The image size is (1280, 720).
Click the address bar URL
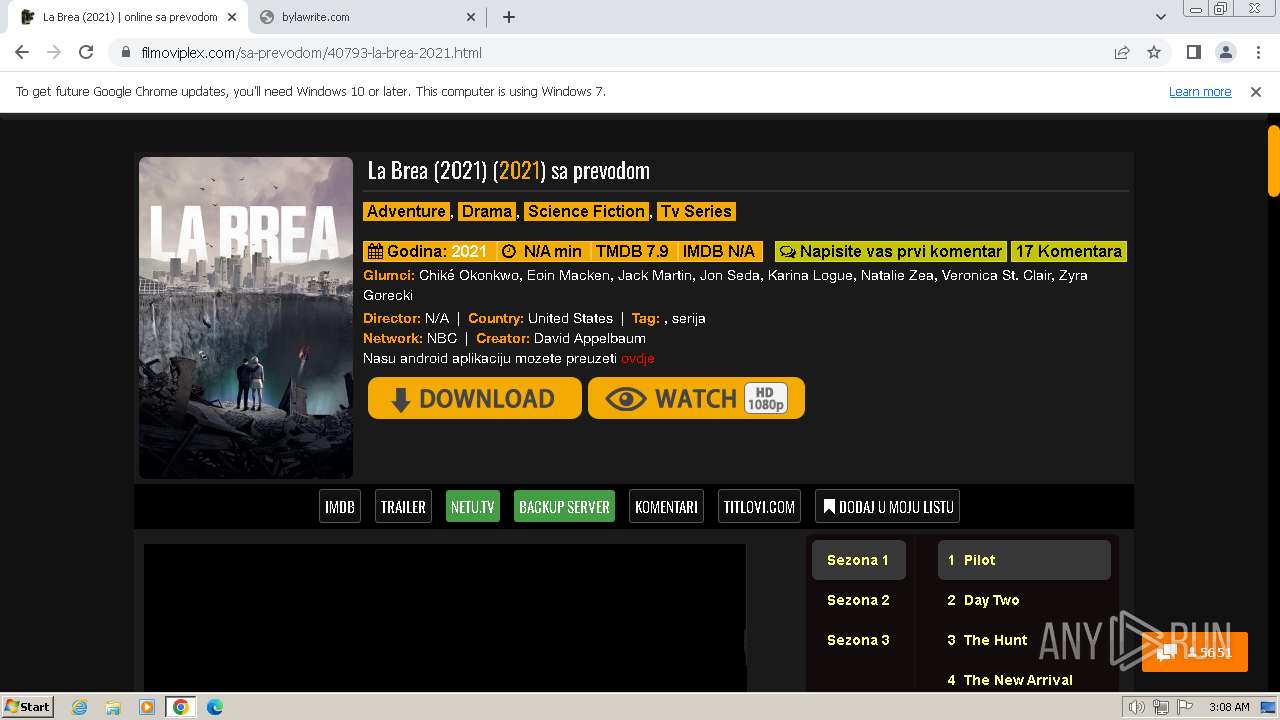pyautogui.click(x=312, y=52)
